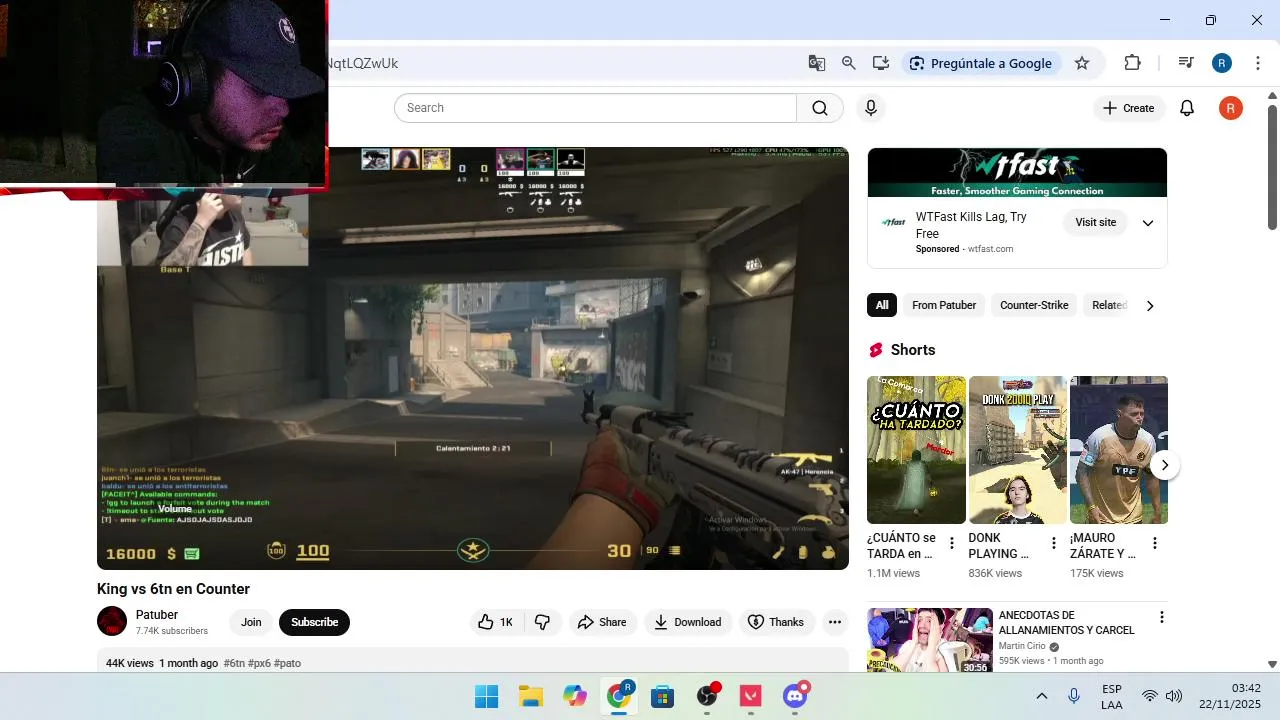Viewport: 1280px width, 720px height.
Task: Show more filter chips with right arrow
Action: (1150, 306)
